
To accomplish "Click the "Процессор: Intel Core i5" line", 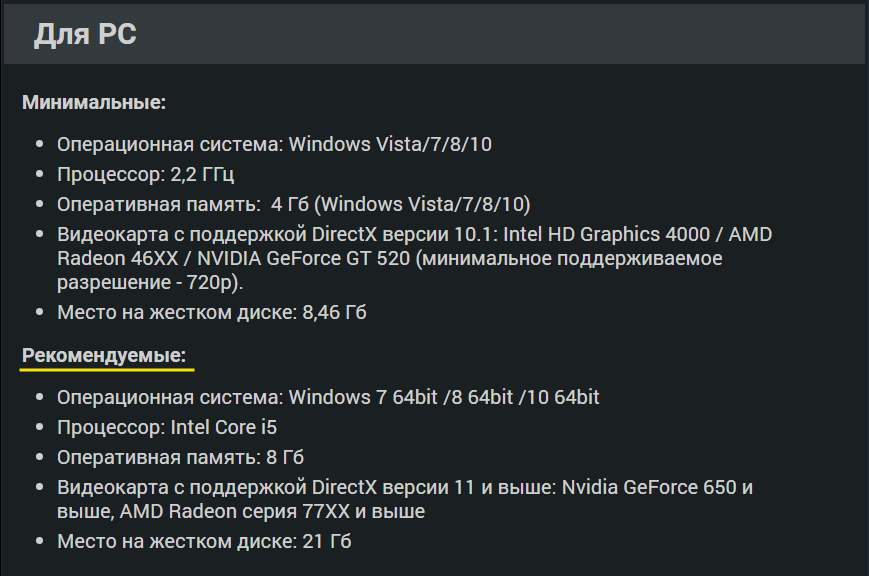I will pos(167,427).
